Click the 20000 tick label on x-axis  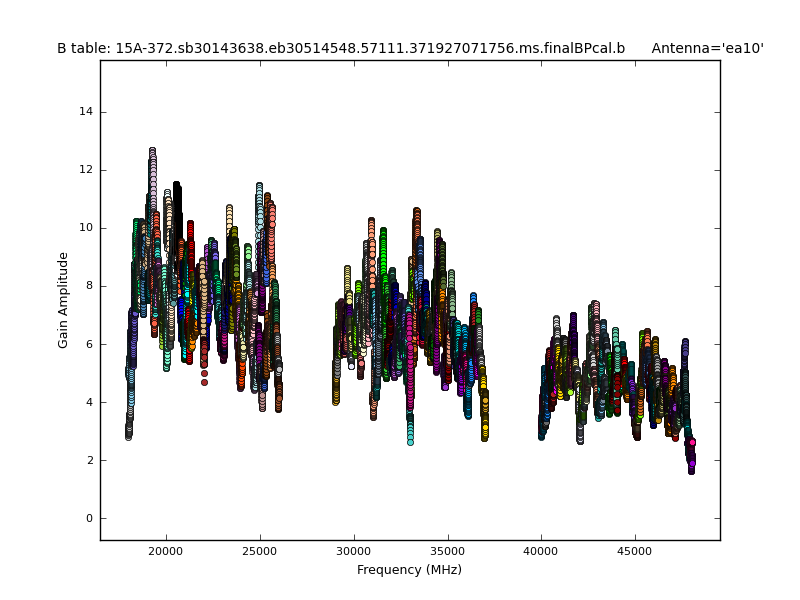166,550
